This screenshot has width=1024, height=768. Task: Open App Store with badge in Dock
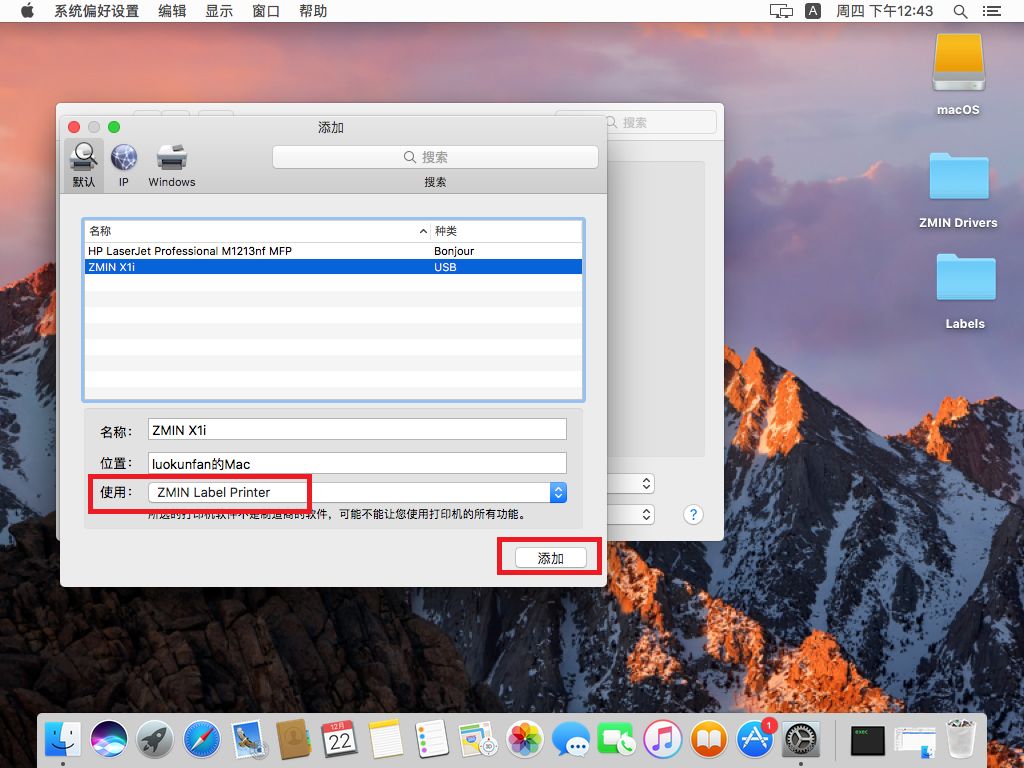tap(755, 739)
